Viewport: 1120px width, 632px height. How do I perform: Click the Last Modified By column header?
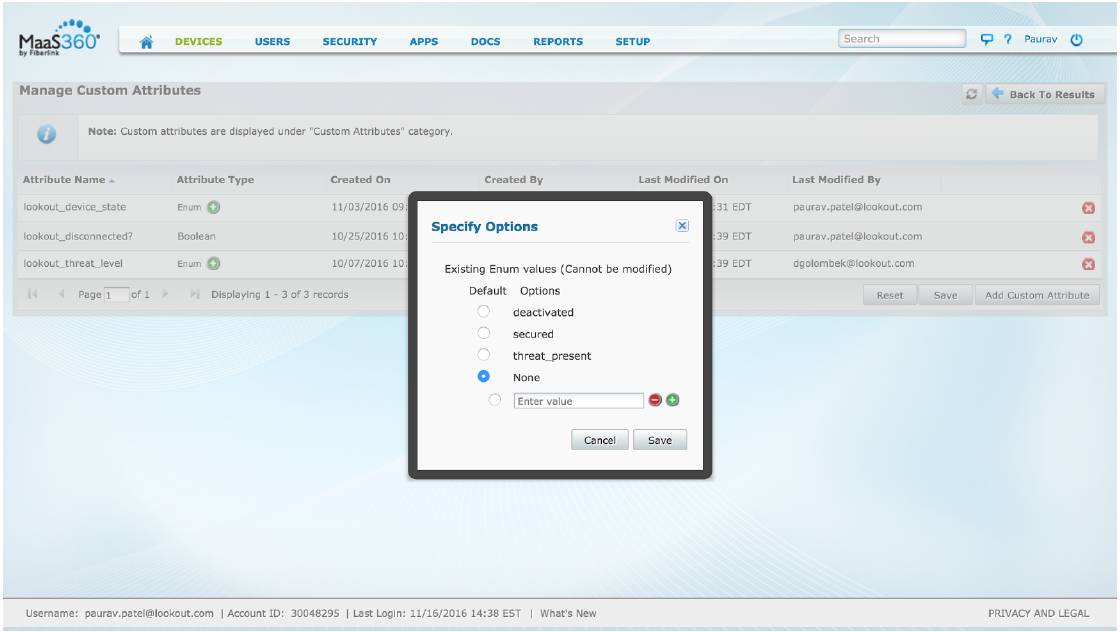[x=836, y=180]
